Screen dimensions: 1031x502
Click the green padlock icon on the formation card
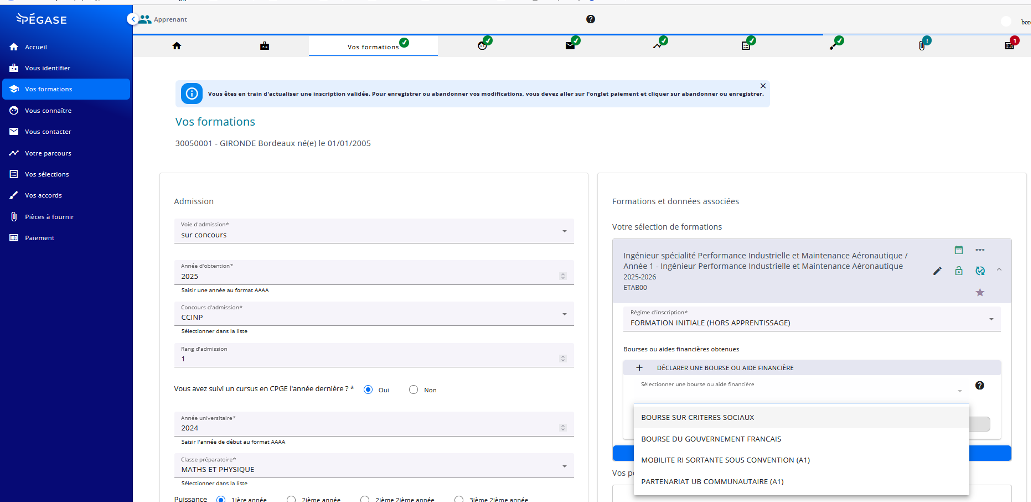pyautogui.click(x=959, y=271)
